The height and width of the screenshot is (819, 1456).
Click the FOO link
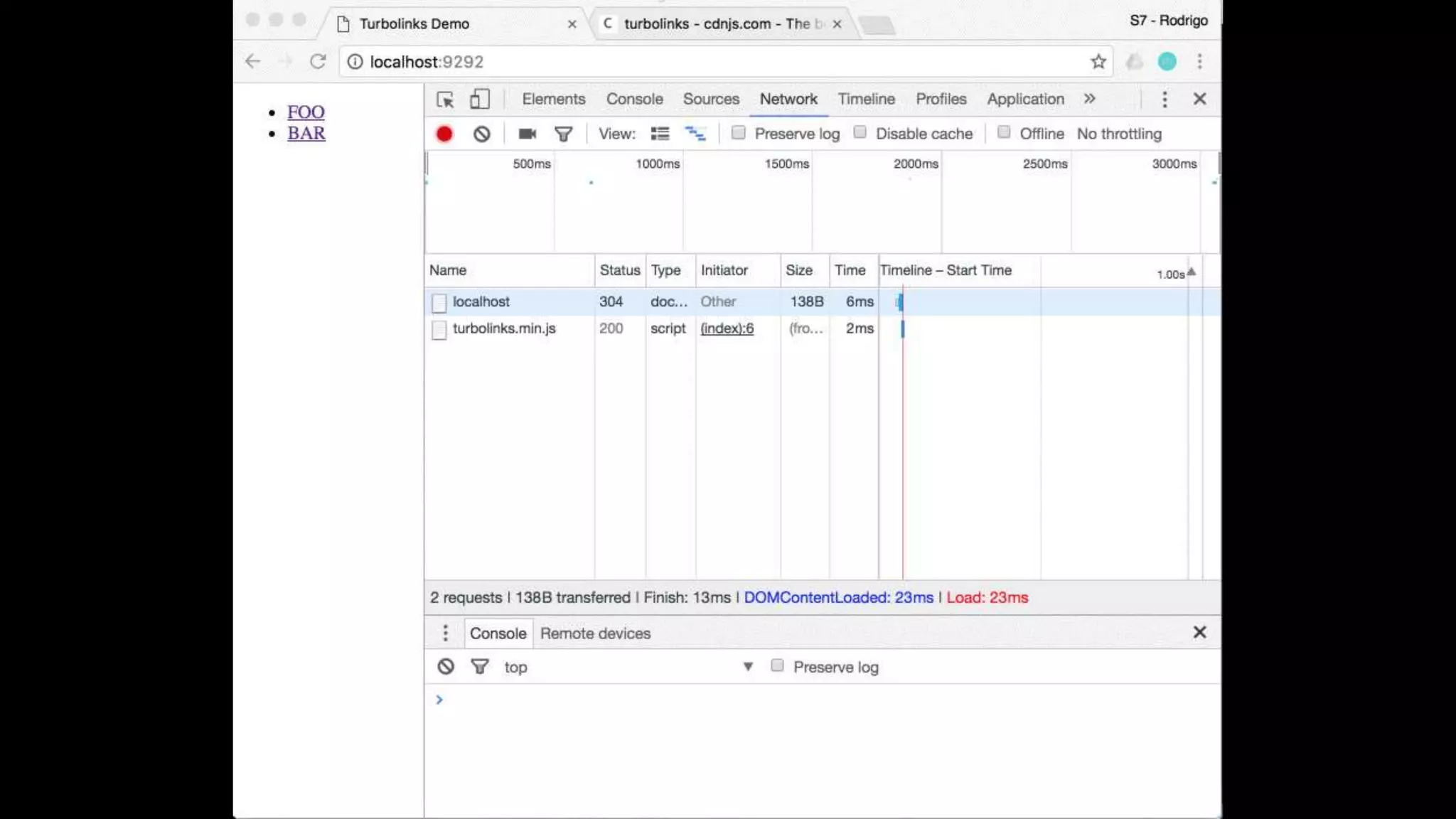click(306, 112)
